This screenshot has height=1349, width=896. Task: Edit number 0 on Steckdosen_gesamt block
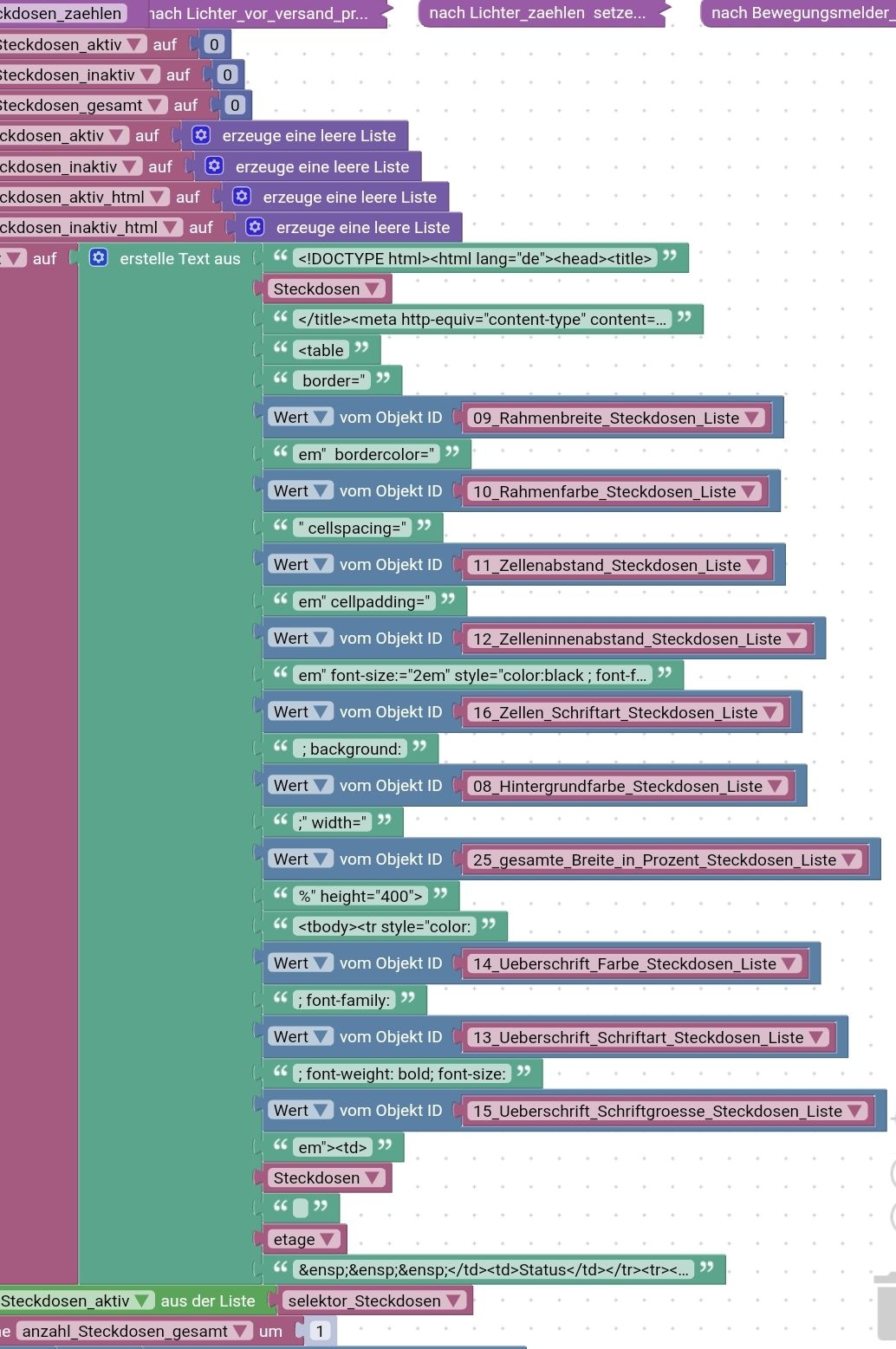(234, 105)
